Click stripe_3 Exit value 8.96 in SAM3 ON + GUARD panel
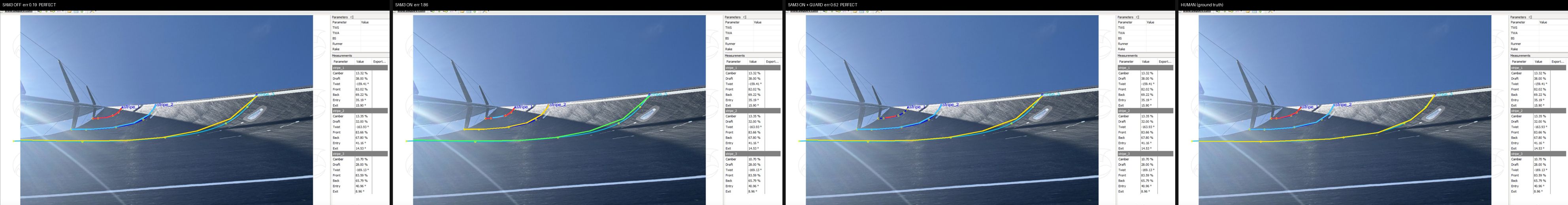The height and width of the screenshot is (205, 1568). coord(1146,192)
